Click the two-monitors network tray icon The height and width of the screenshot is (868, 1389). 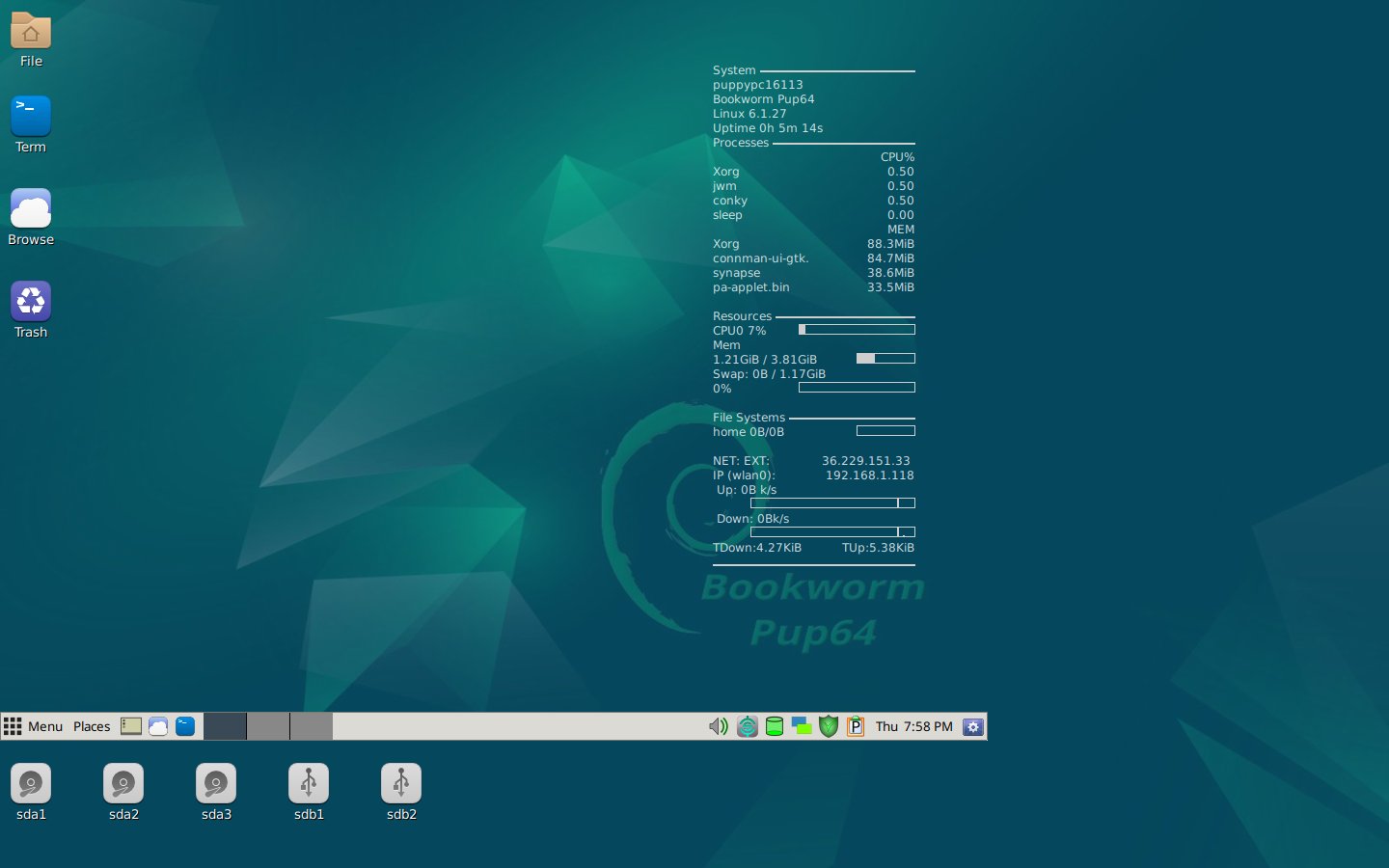point(802,726)
